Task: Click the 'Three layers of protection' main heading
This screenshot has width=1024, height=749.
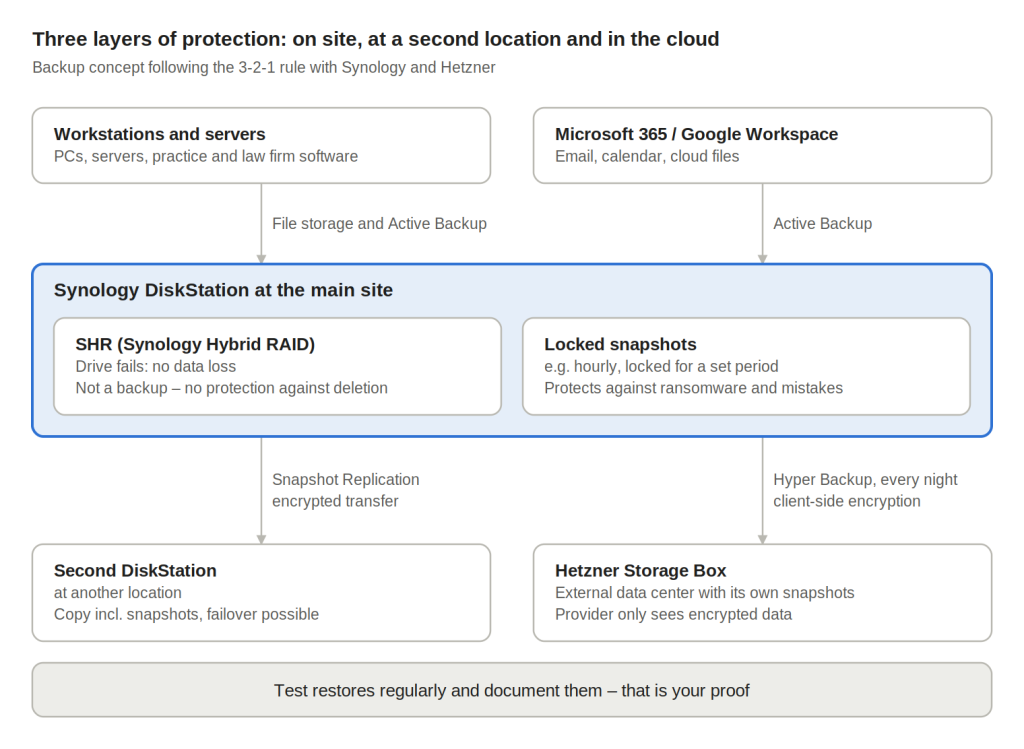Action: coord(376,39)
